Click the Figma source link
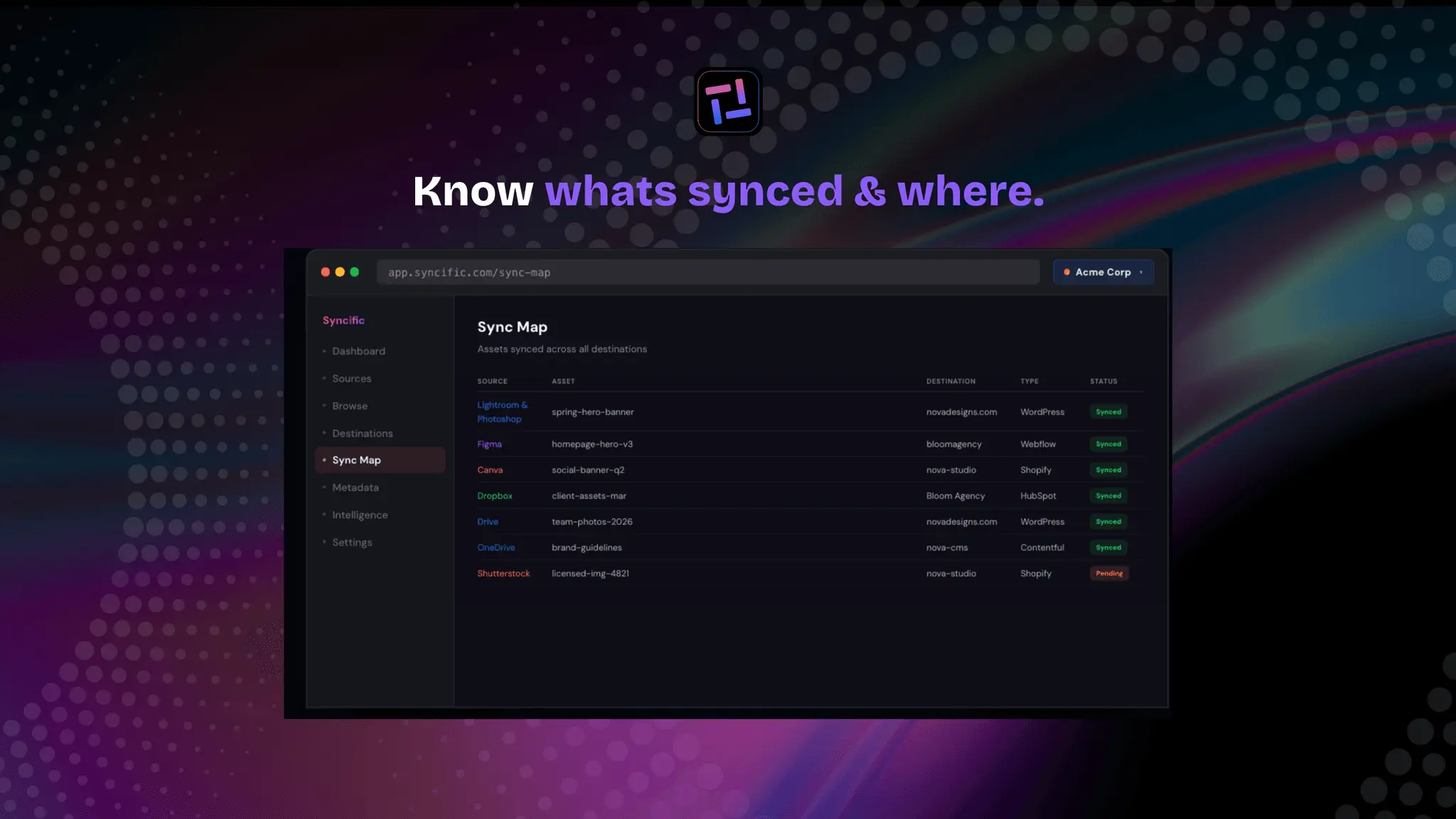This screenshot has height=819, width=1456. click(489, 444)
